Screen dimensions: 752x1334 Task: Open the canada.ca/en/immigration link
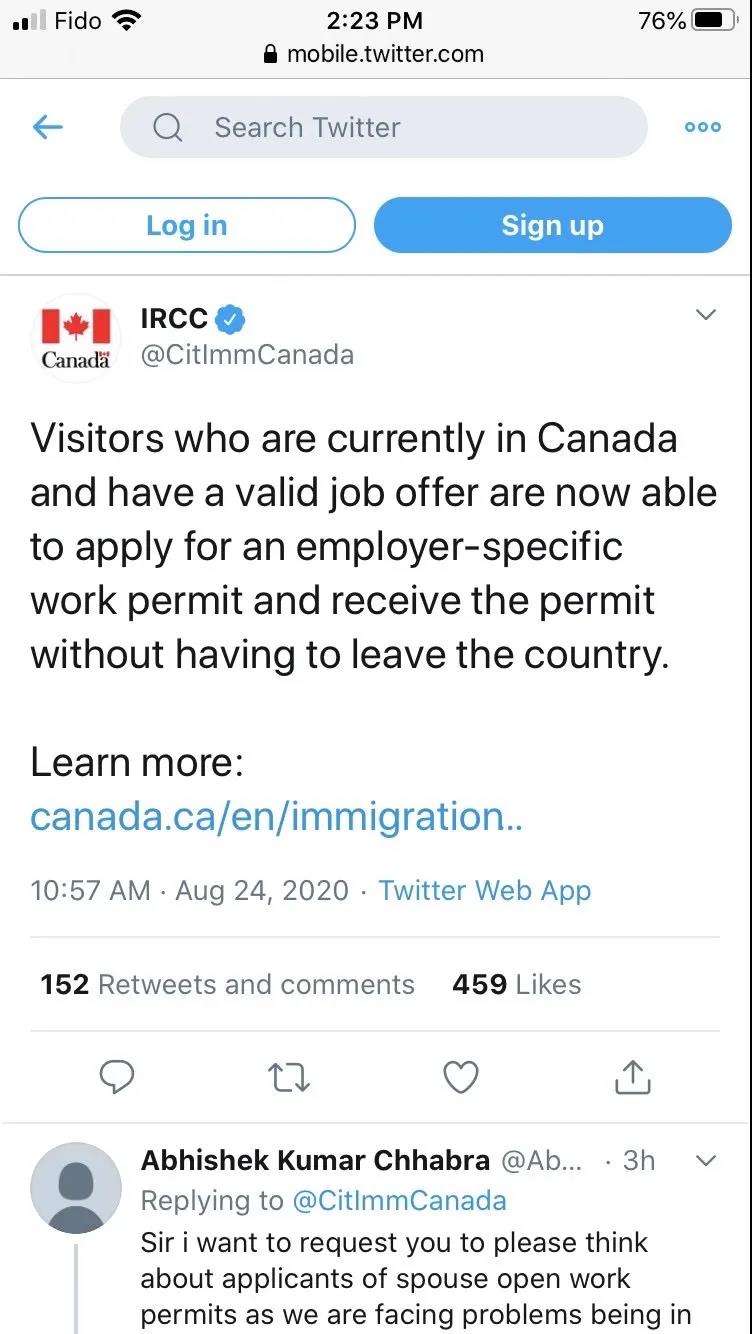(x=277, y=817)
